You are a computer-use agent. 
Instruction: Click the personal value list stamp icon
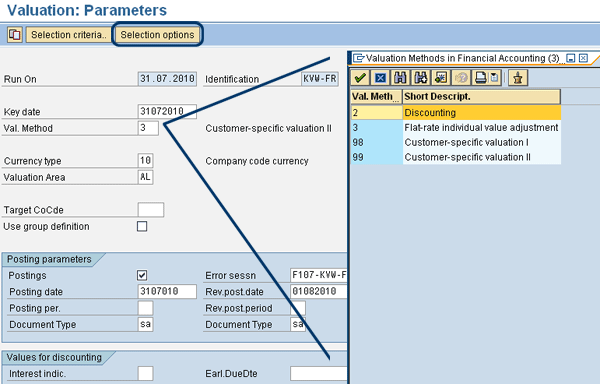coord(518,78)
